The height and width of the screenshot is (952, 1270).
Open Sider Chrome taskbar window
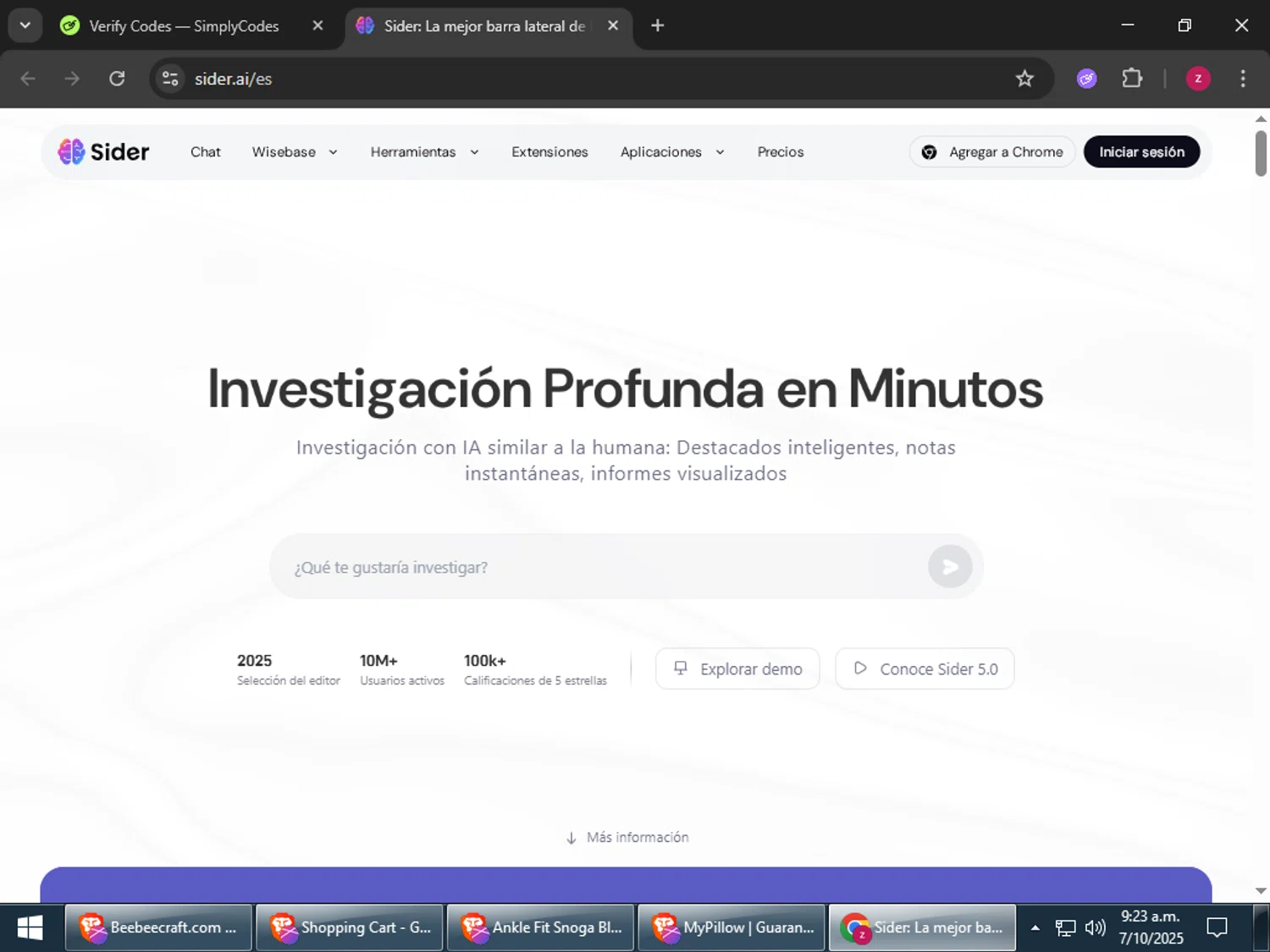coord(922,928)
